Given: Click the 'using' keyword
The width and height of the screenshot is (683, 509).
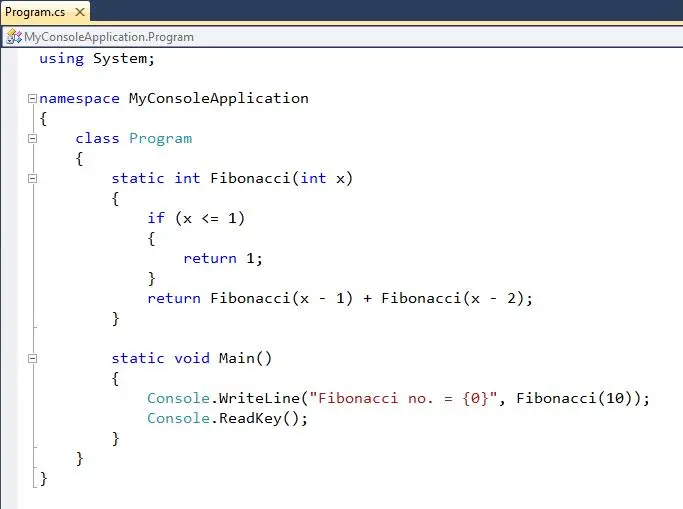Looking at the screenshot, I should coord(61,59).
